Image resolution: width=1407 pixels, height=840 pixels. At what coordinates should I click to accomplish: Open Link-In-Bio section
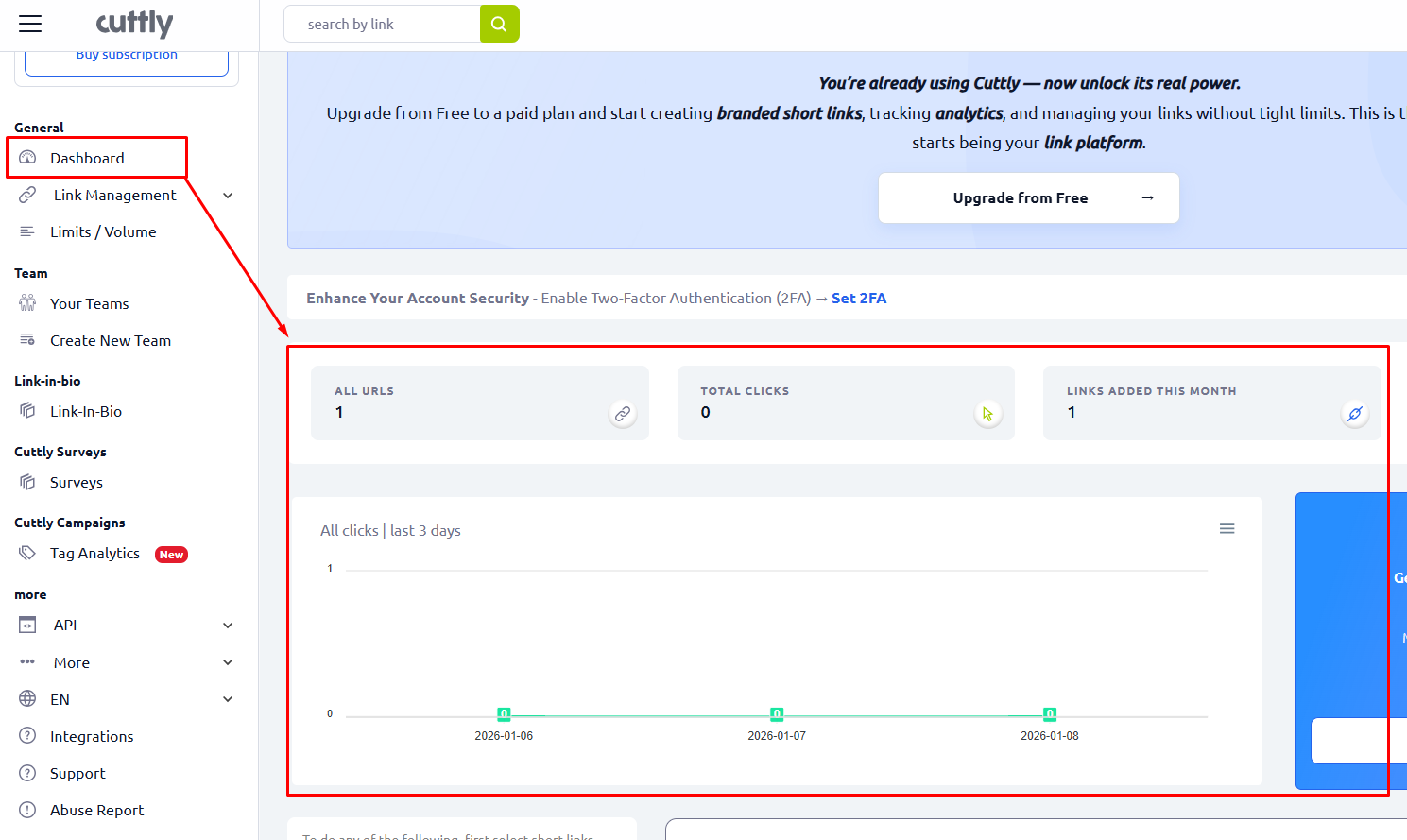86,411
